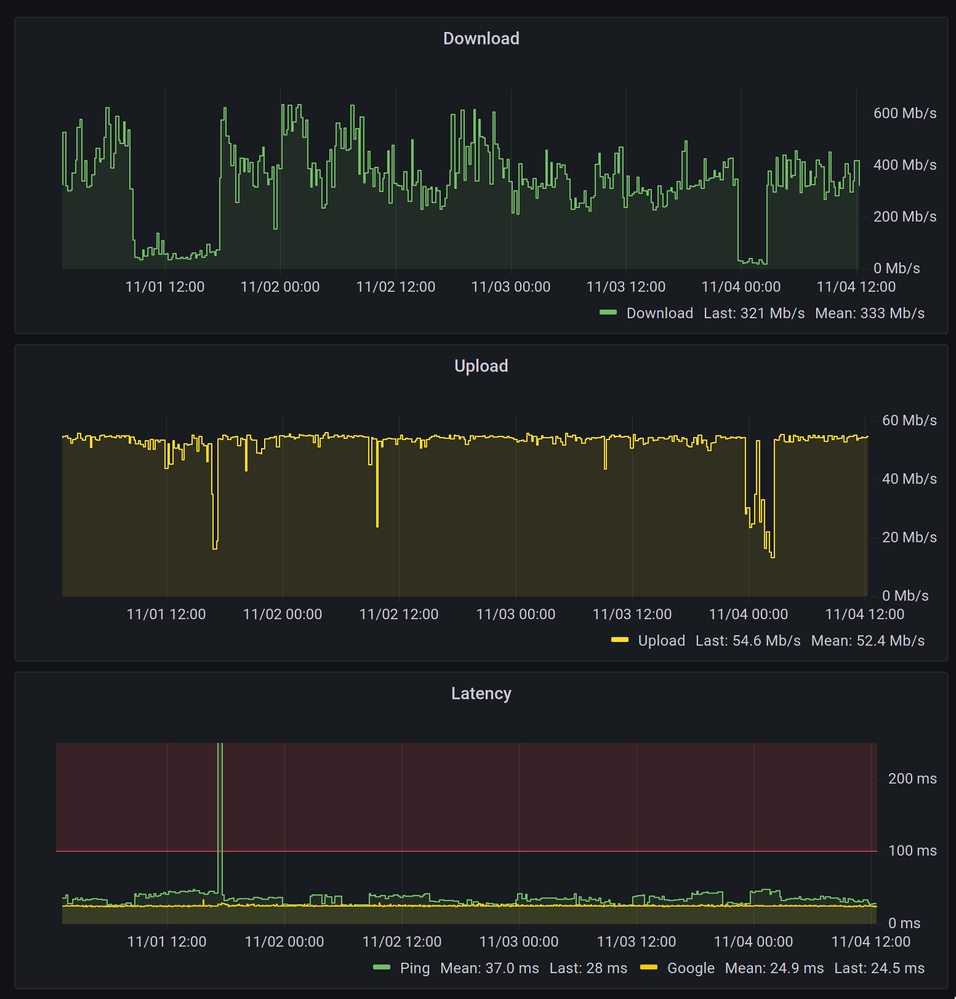Toggle the Ping series legend label
The width and height of the screenshot is (956, 999).
(x=414, y=967)
